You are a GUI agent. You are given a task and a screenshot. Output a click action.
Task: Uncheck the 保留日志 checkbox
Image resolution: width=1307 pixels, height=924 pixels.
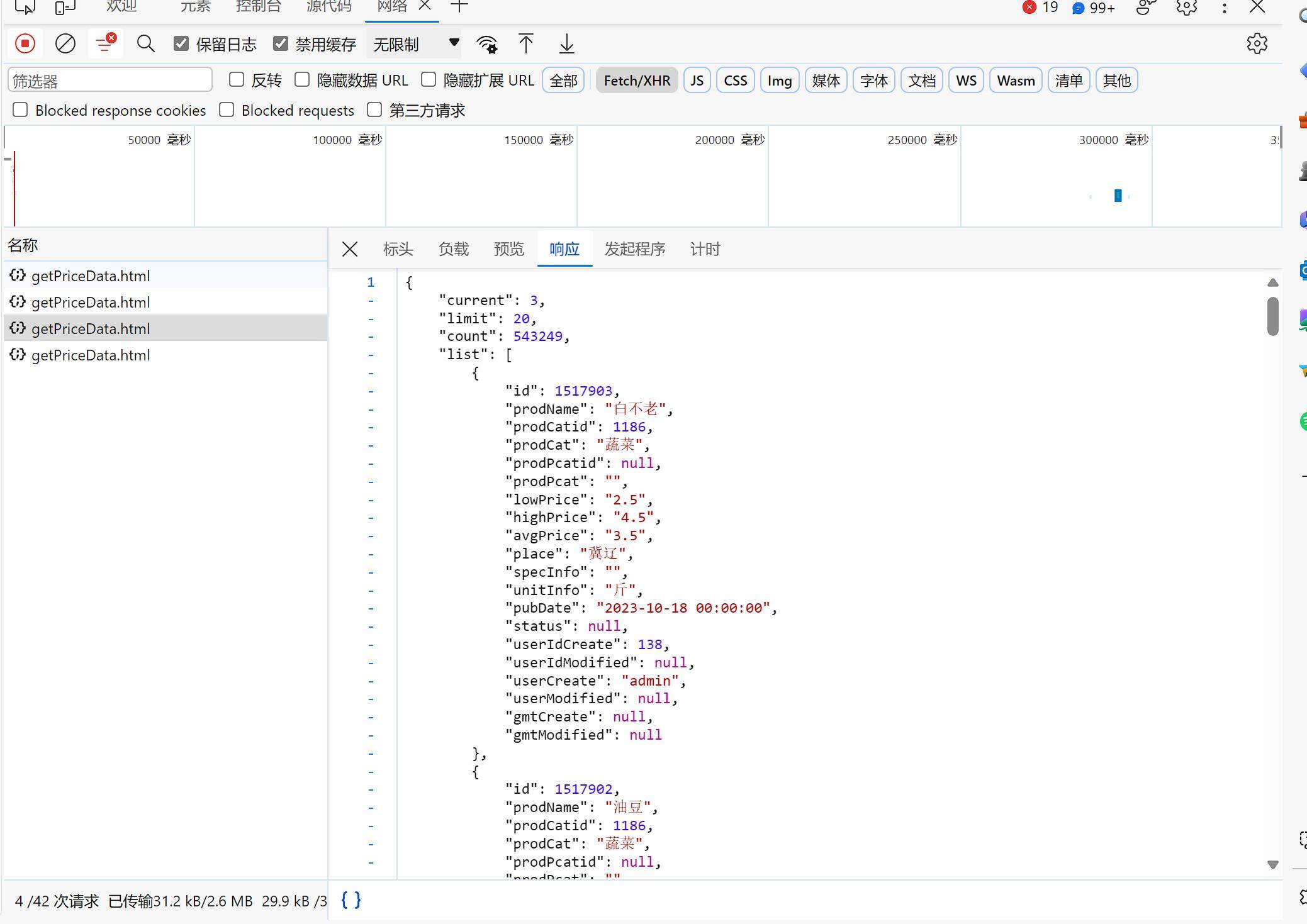[x=181, y=44]
